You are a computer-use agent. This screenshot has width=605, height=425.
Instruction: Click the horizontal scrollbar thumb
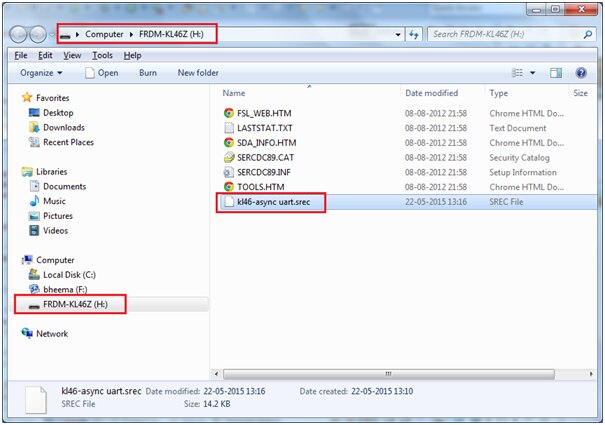[x=389, y=374]
